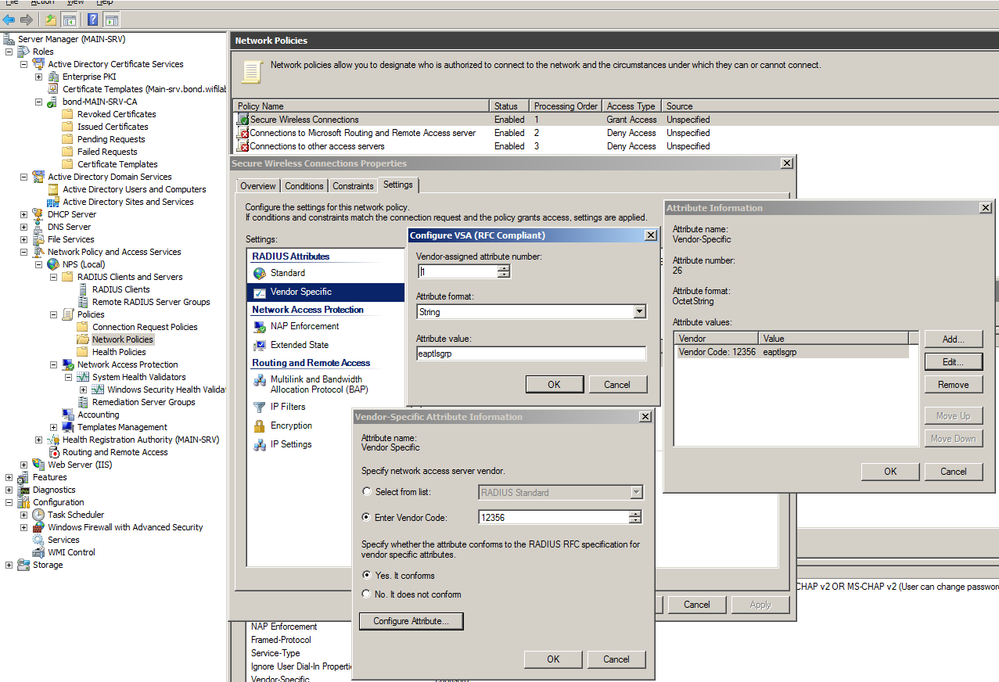Increase the vendor code stepper value
The height and width of the screenshot is (682, 999).
click(634, 513)
